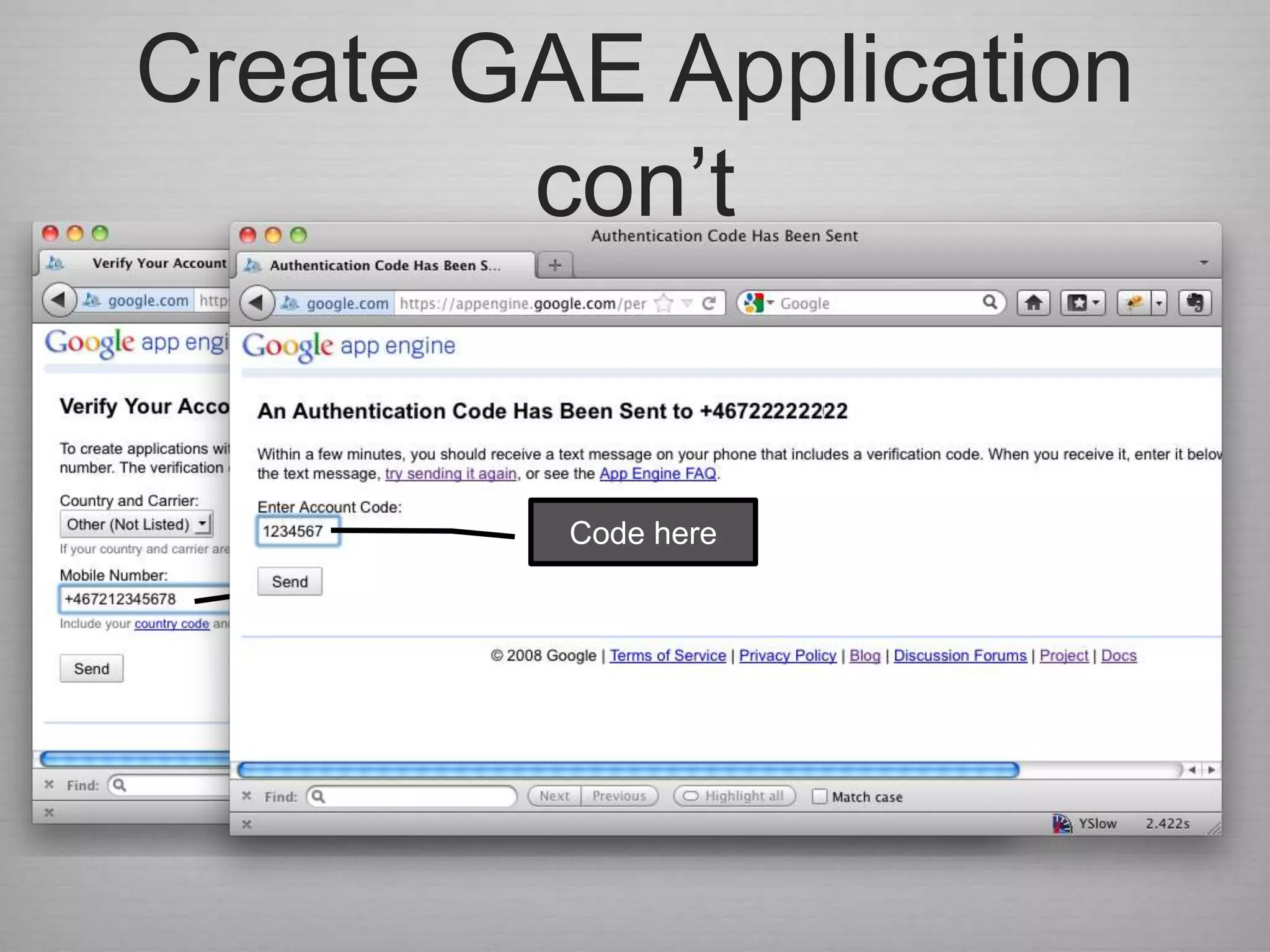The height and width of the screenshot is (952, 1270).
Task: Open Discussion Forums link
Action: [960, 655]
